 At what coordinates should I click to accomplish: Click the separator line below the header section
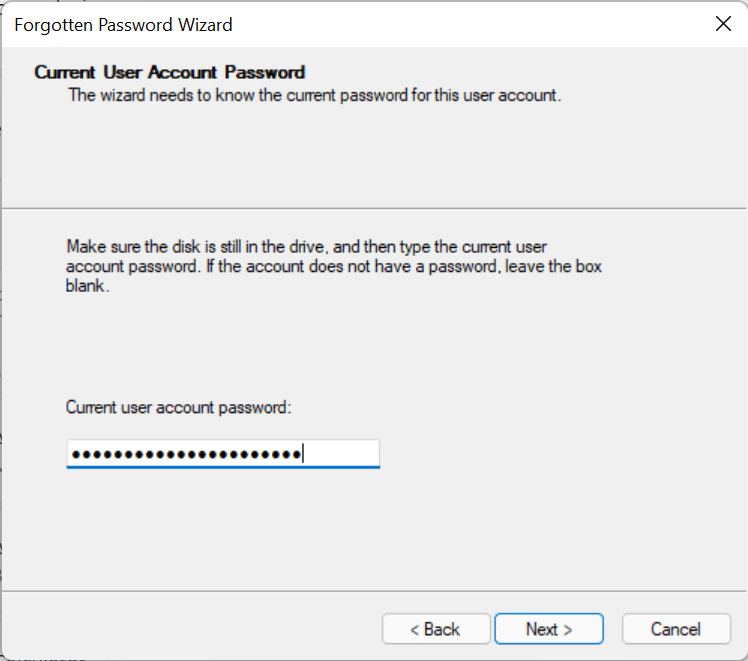pos(374,208)
